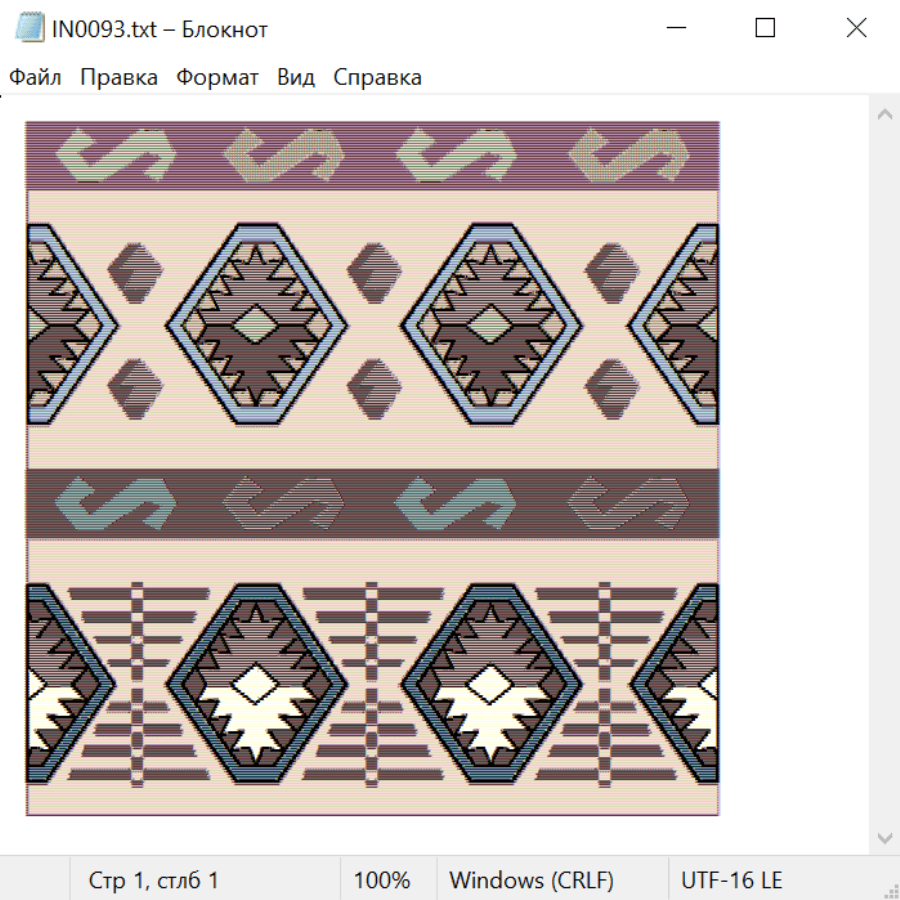Click the IN0093.txt – Блокнот title text
The width and height of the screenshot is (900, 900).
pos(159,29)
